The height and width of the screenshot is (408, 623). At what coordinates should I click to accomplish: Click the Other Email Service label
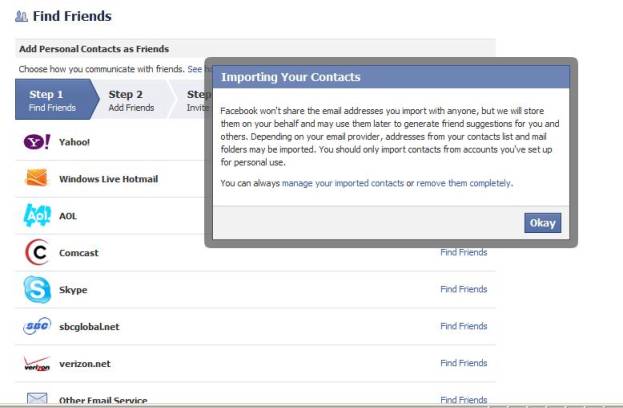(x=103, y=400)
